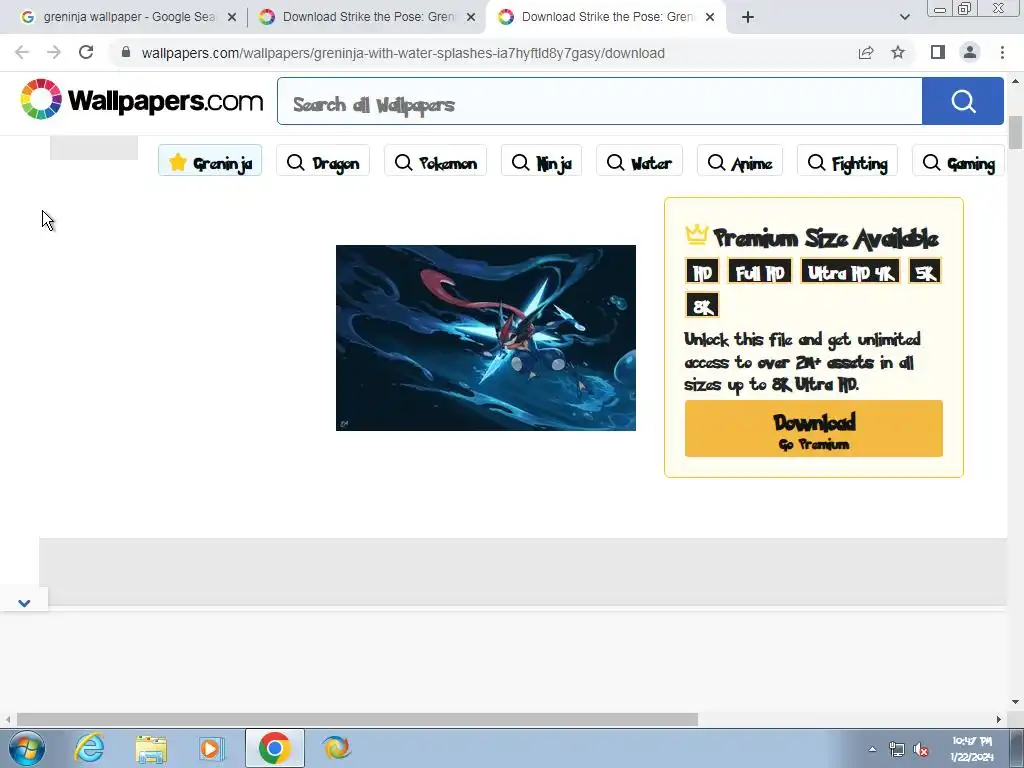Open the taskbar clock and date

972,748
